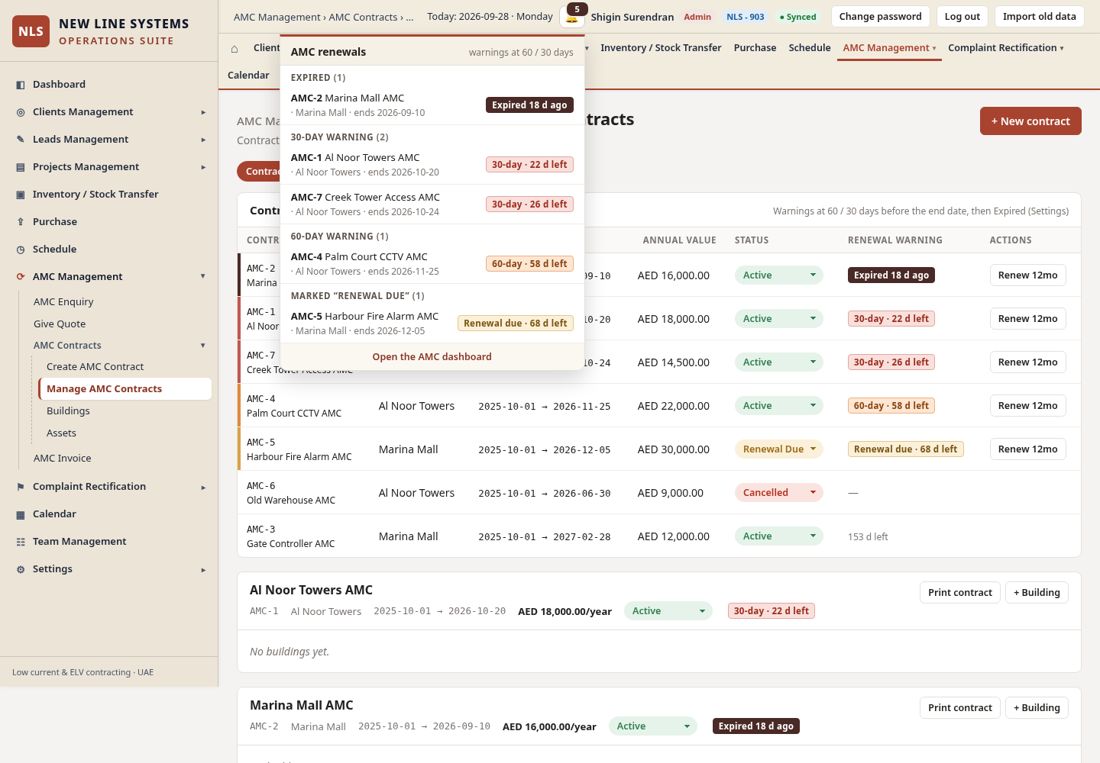Collapse the AMC Contracts sidebar subtree
This screenshot has height=763, width=1100.
[x=203, y=345]
